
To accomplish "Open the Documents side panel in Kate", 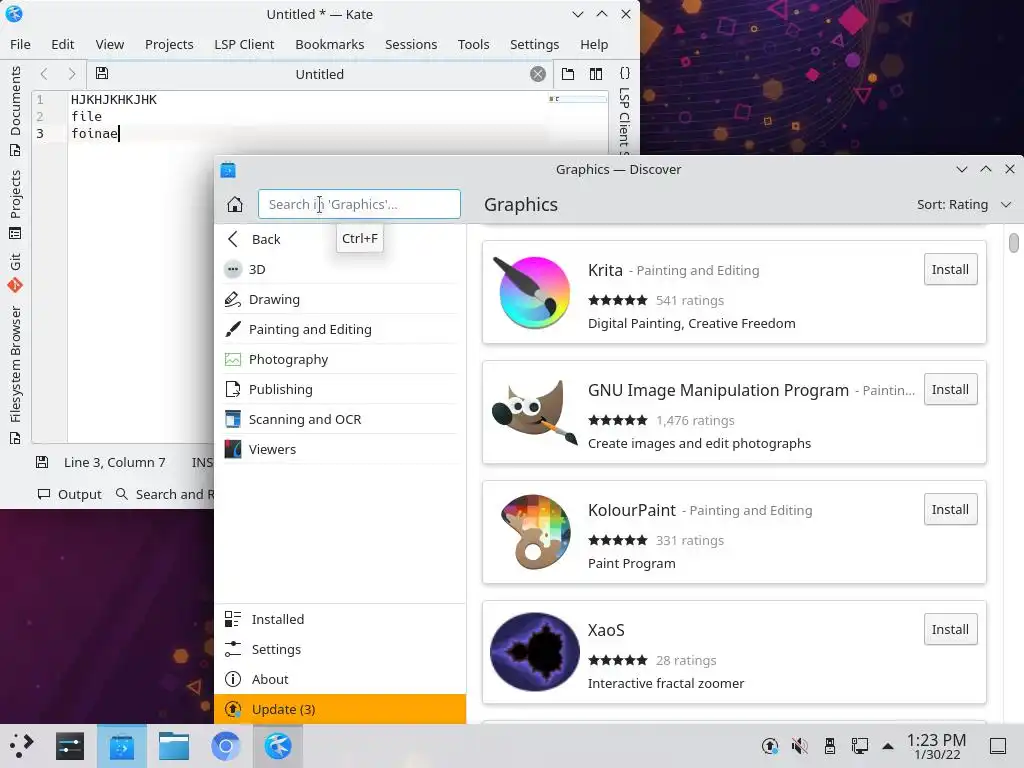I will [15, 110].
